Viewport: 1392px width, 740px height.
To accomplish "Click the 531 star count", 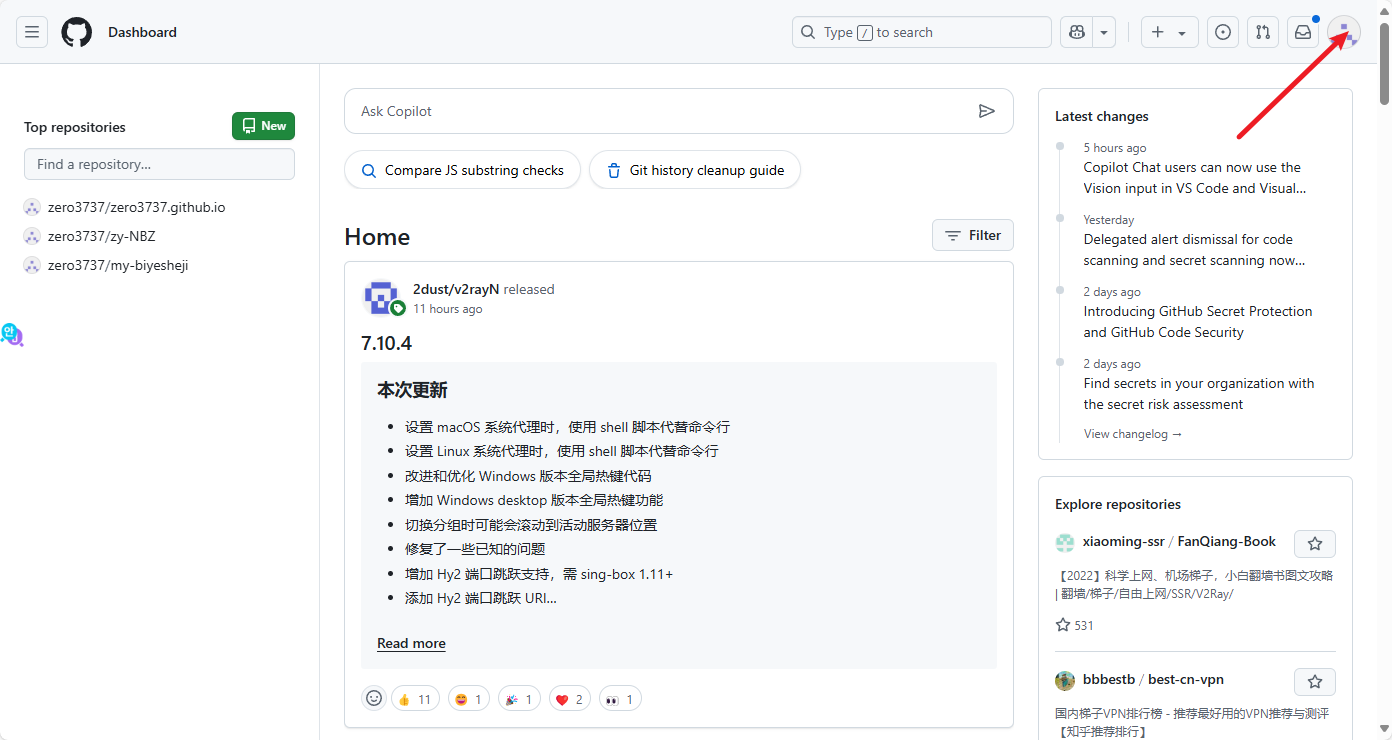I will click(1075, 625).
